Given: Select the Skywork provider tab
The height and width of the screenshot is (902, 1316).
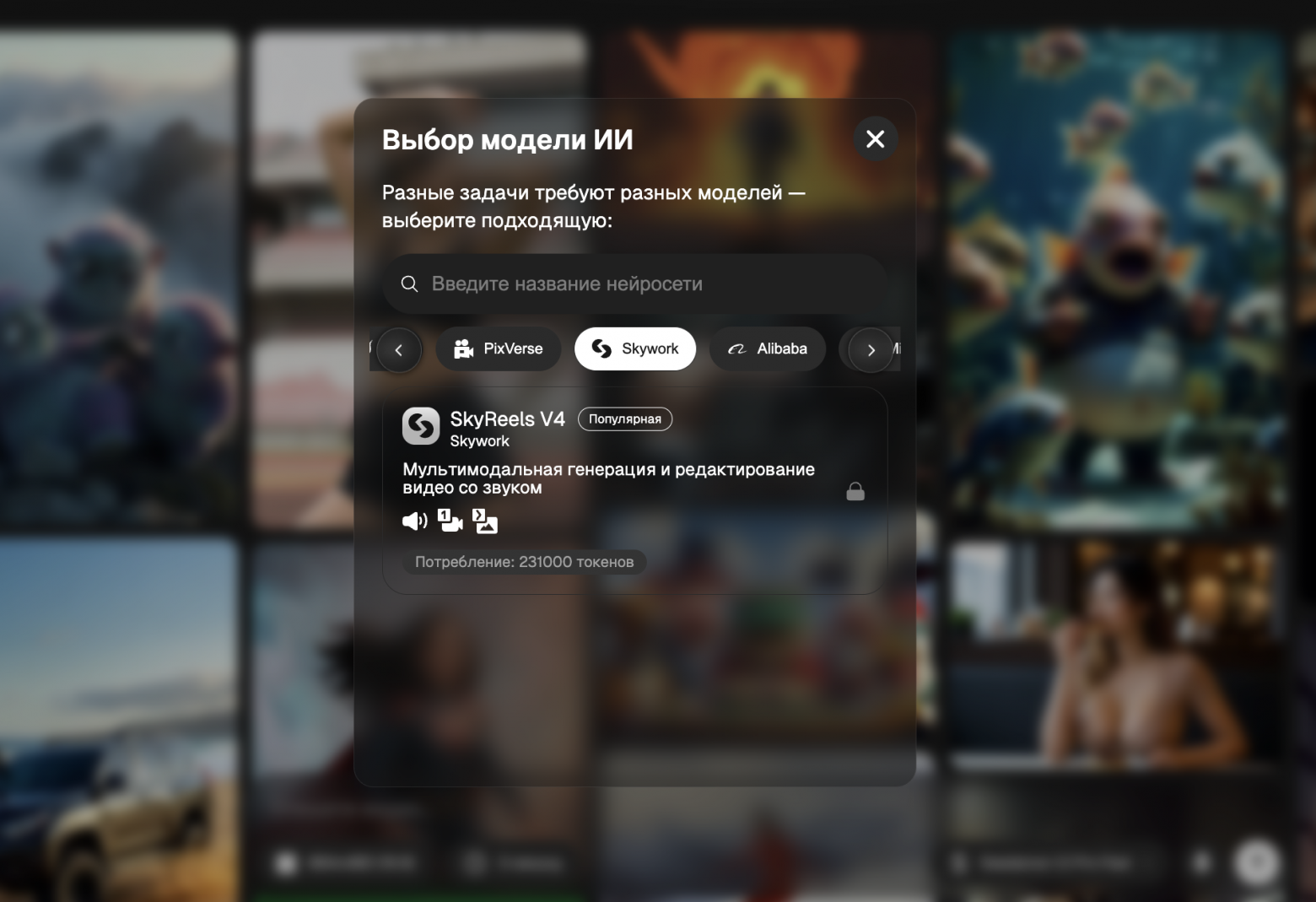Looking at the screenshot, I should coord(635,348).
